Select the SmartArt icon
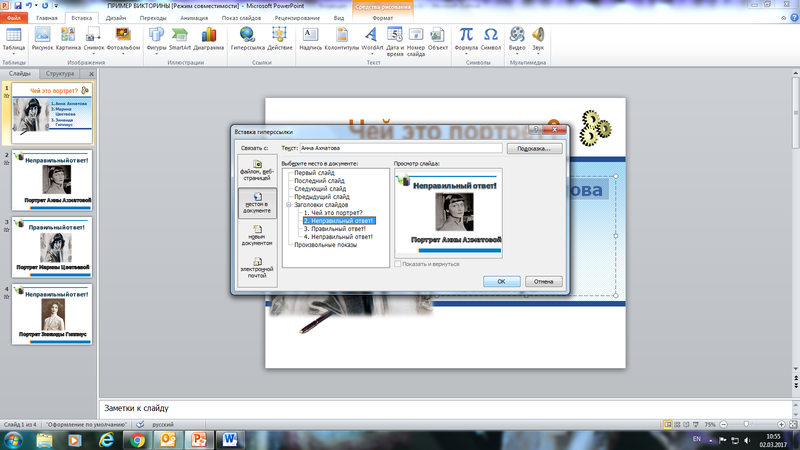Image resolution: width=800 pixels, height=450 pixels. pyautogui.click(x=180, y=39)
